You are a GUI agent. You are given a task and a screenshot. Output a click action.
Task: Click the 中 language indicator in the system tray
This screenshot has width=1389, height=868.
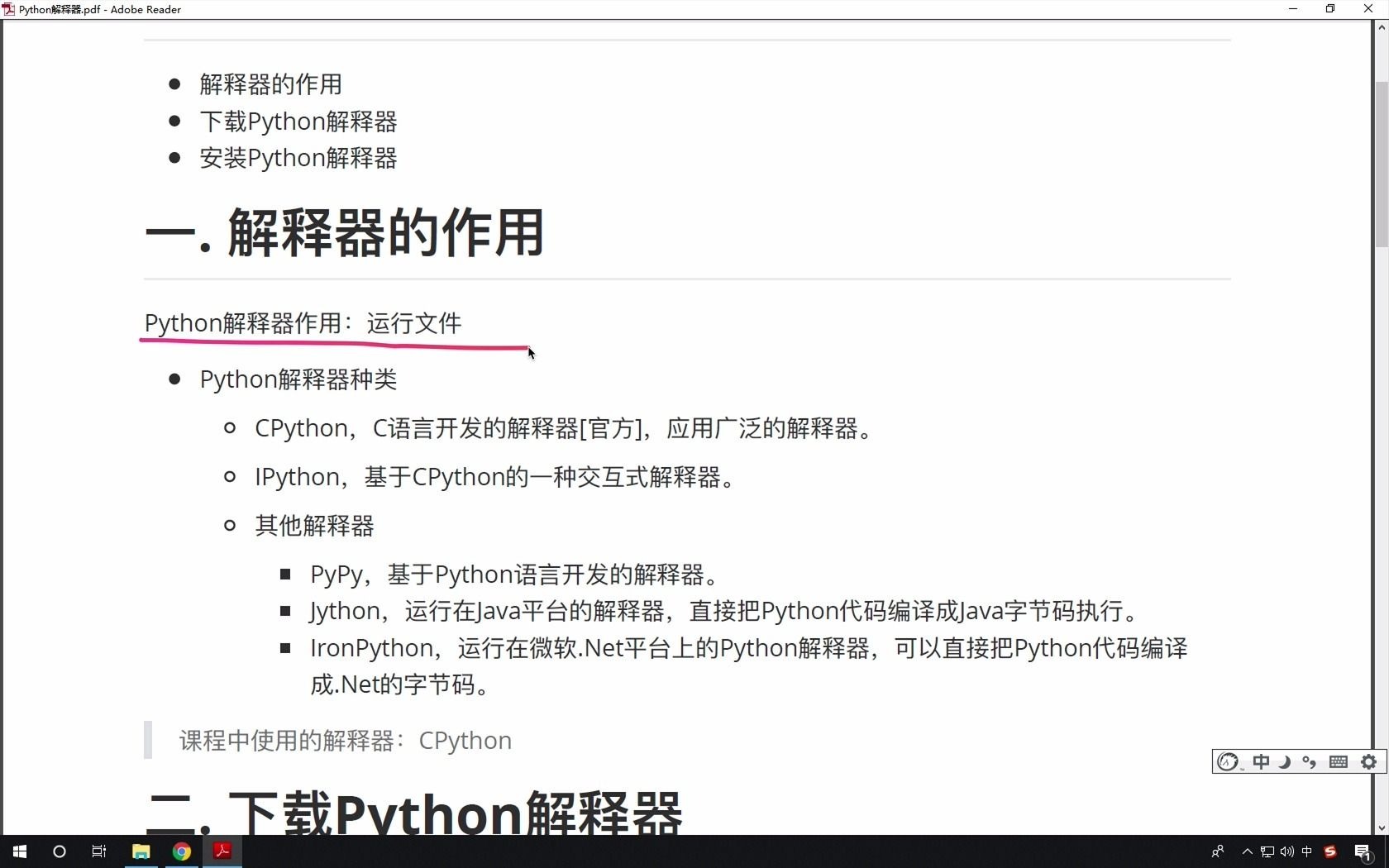point(1307,851)
